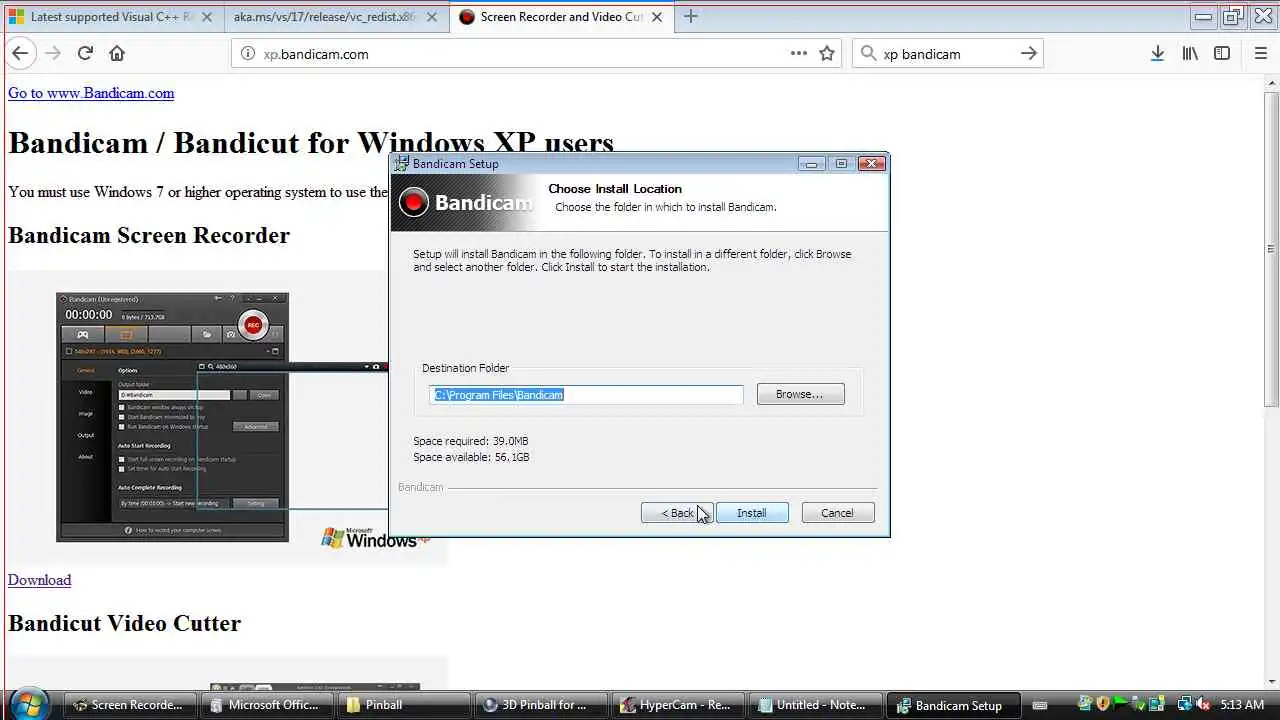Open a new Firefox tab
This screenshot has width=1280, height=720.
pyautogui.click(x=690, y=16)
